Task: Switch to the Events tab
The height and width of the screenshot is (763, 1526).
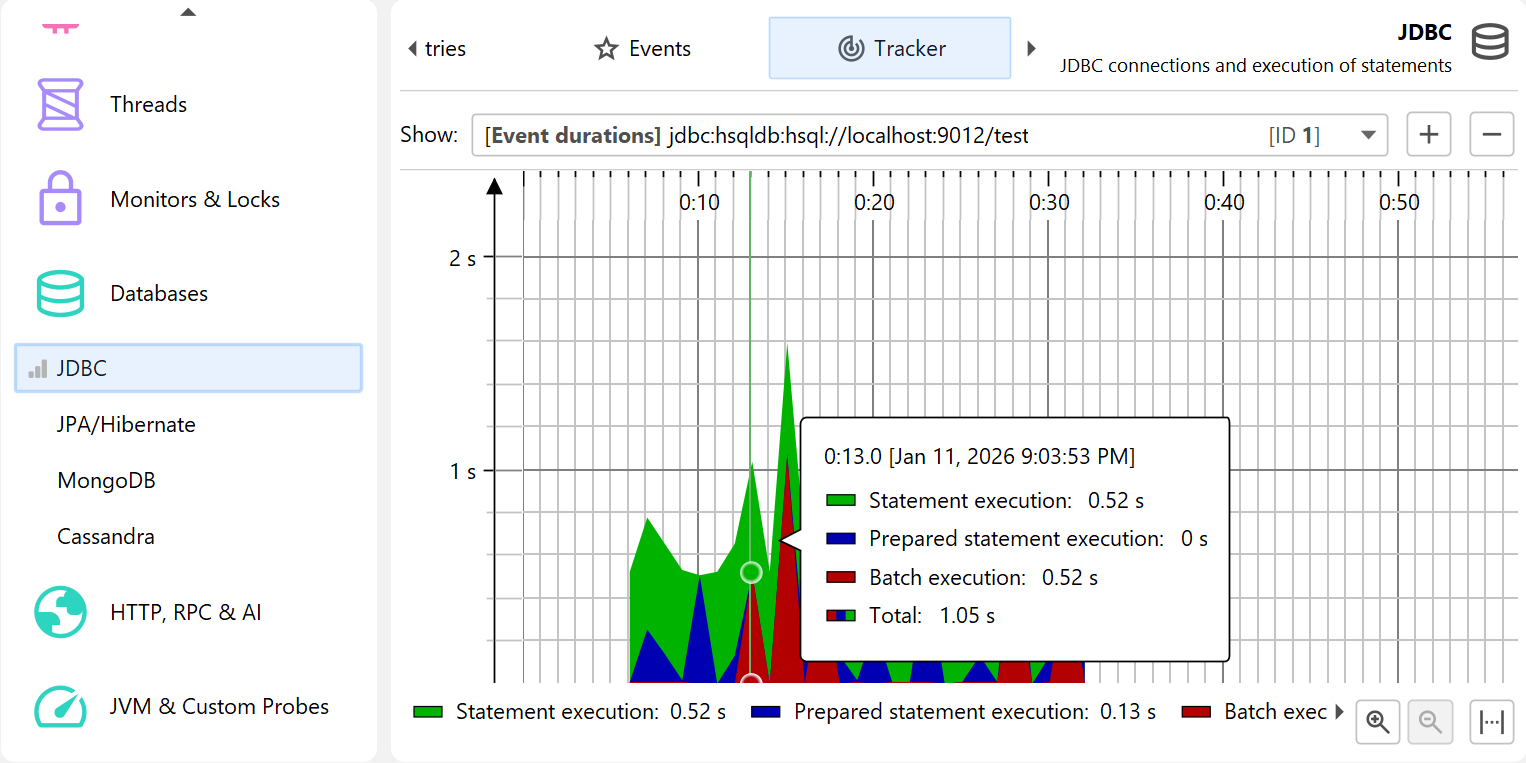Action: point(643,49)
